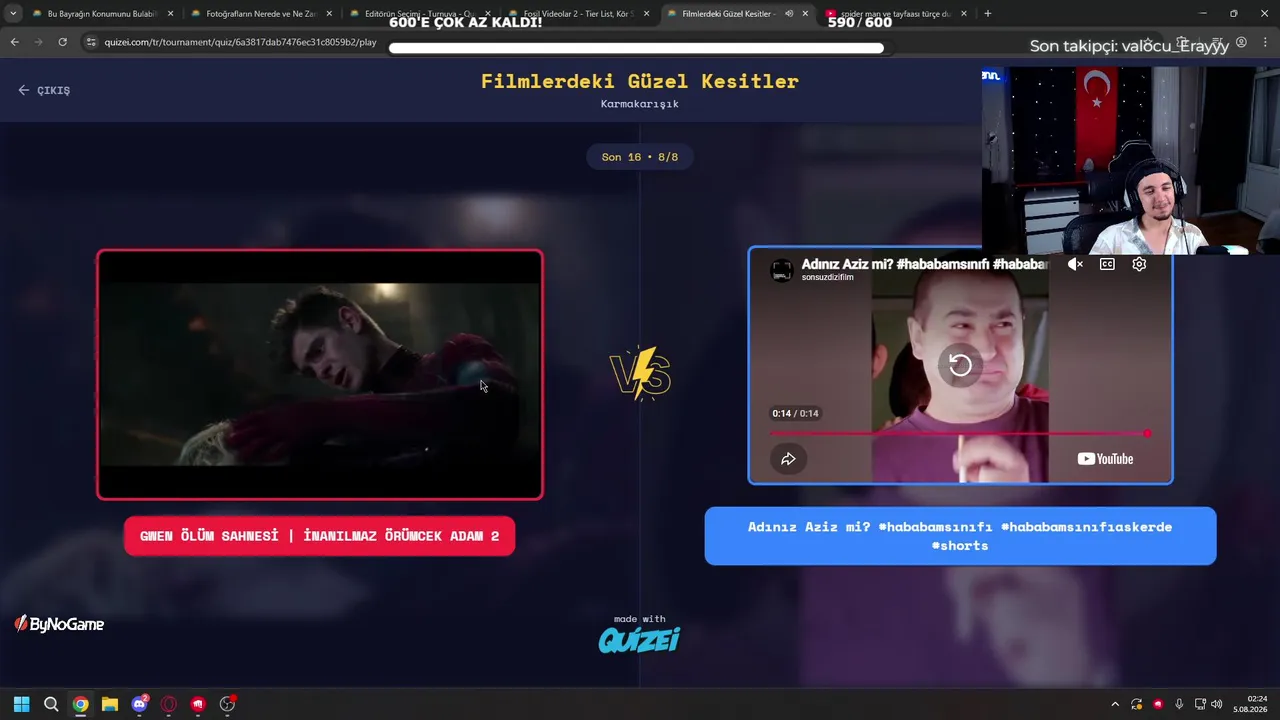Screen dimensions: 1280x720
Task: Click the Filmlerdeki Güzel Kesitler heading
Action: (x=640, y=81)
